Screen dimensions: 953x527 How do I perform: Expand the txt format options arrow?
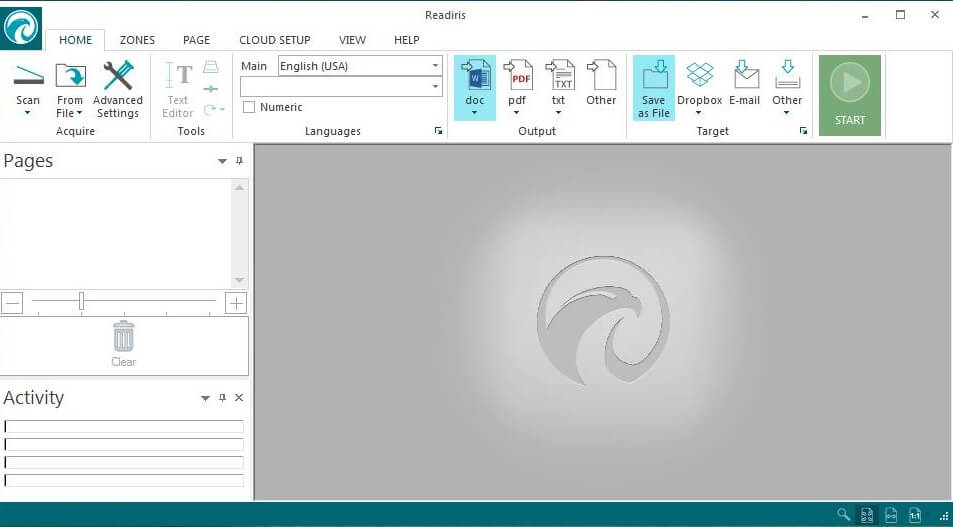tap(559, 113)
